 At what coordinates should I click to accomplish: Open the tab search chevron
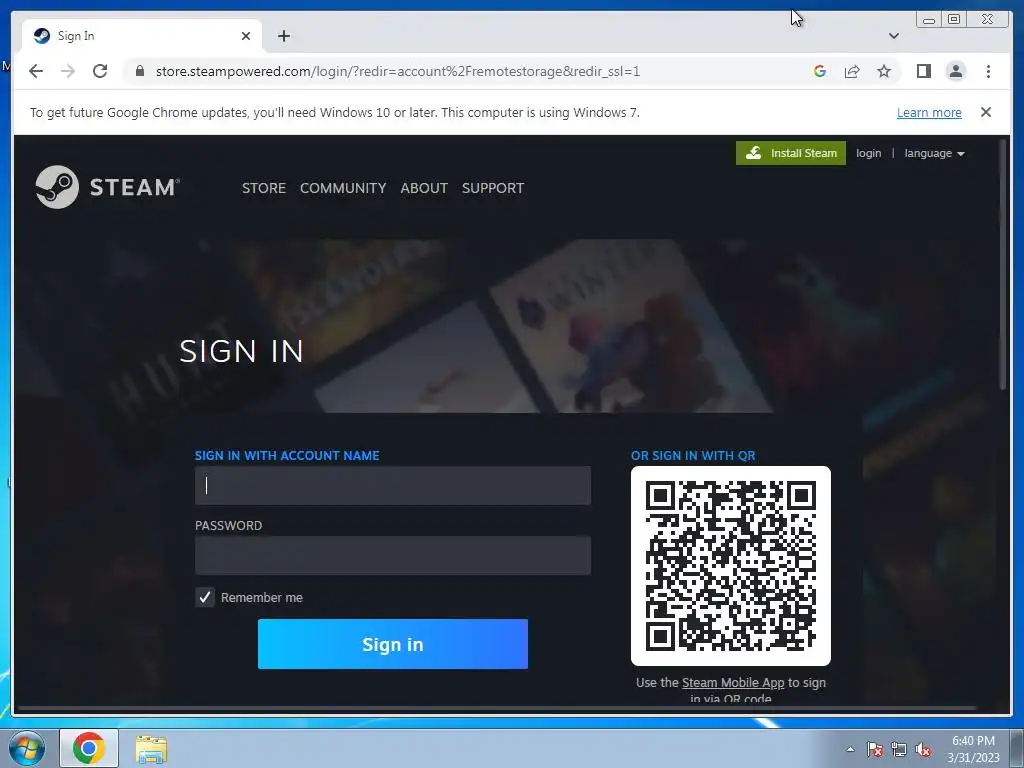(x=893, y=36)
